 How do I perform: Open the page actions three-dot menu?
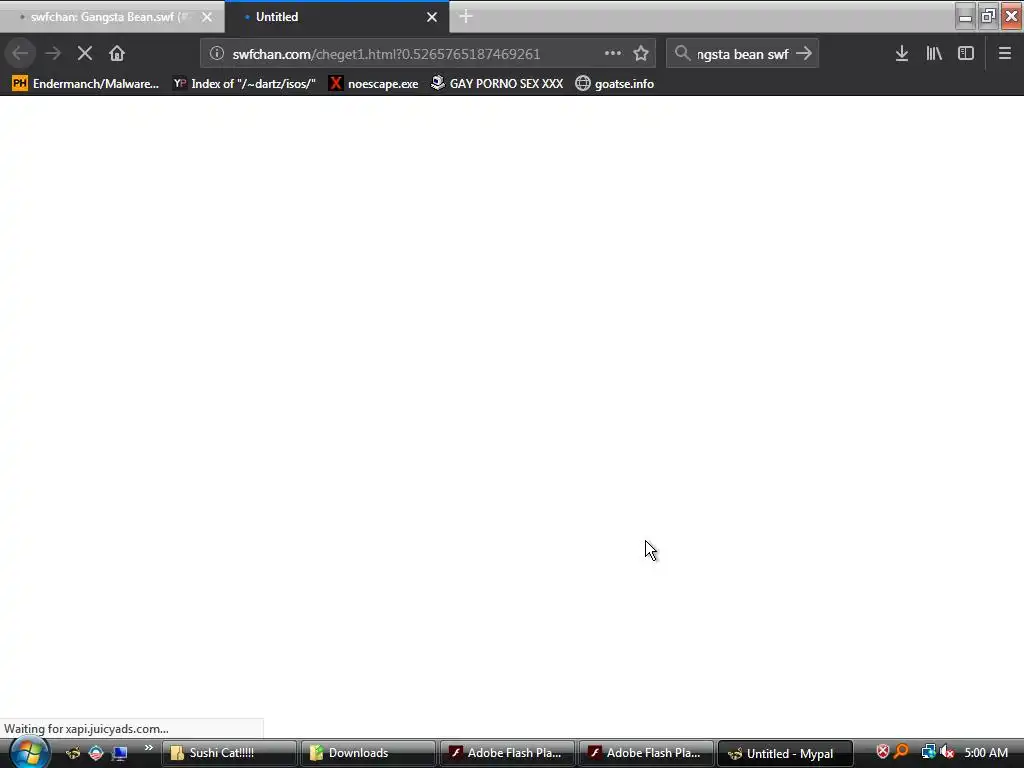[x=613, y=54]
